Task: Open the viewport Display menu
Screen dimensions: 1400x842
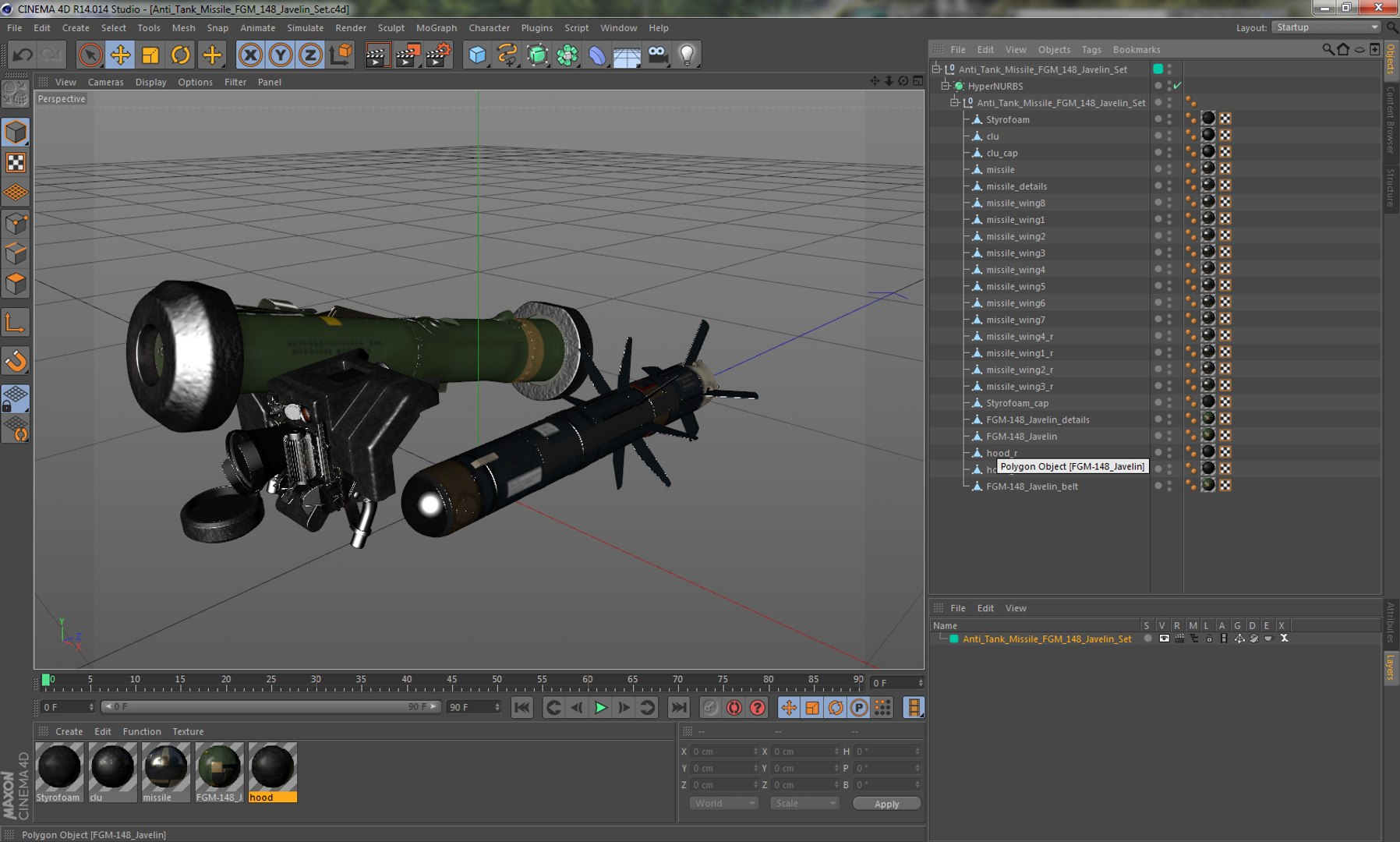Action: pyautogui.click(x=150, y=82)
